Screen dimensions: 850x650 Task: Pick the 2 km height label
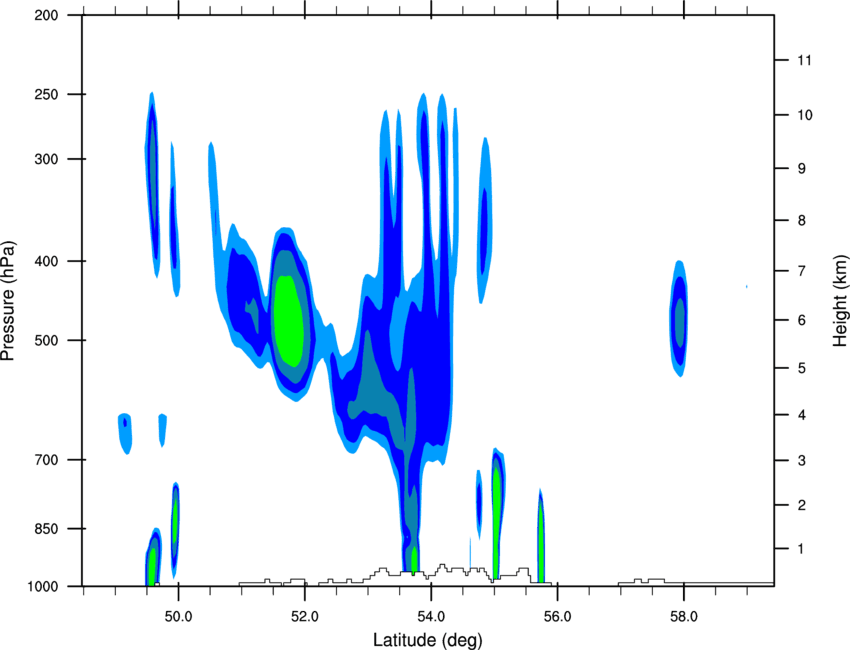coord(801,505)
